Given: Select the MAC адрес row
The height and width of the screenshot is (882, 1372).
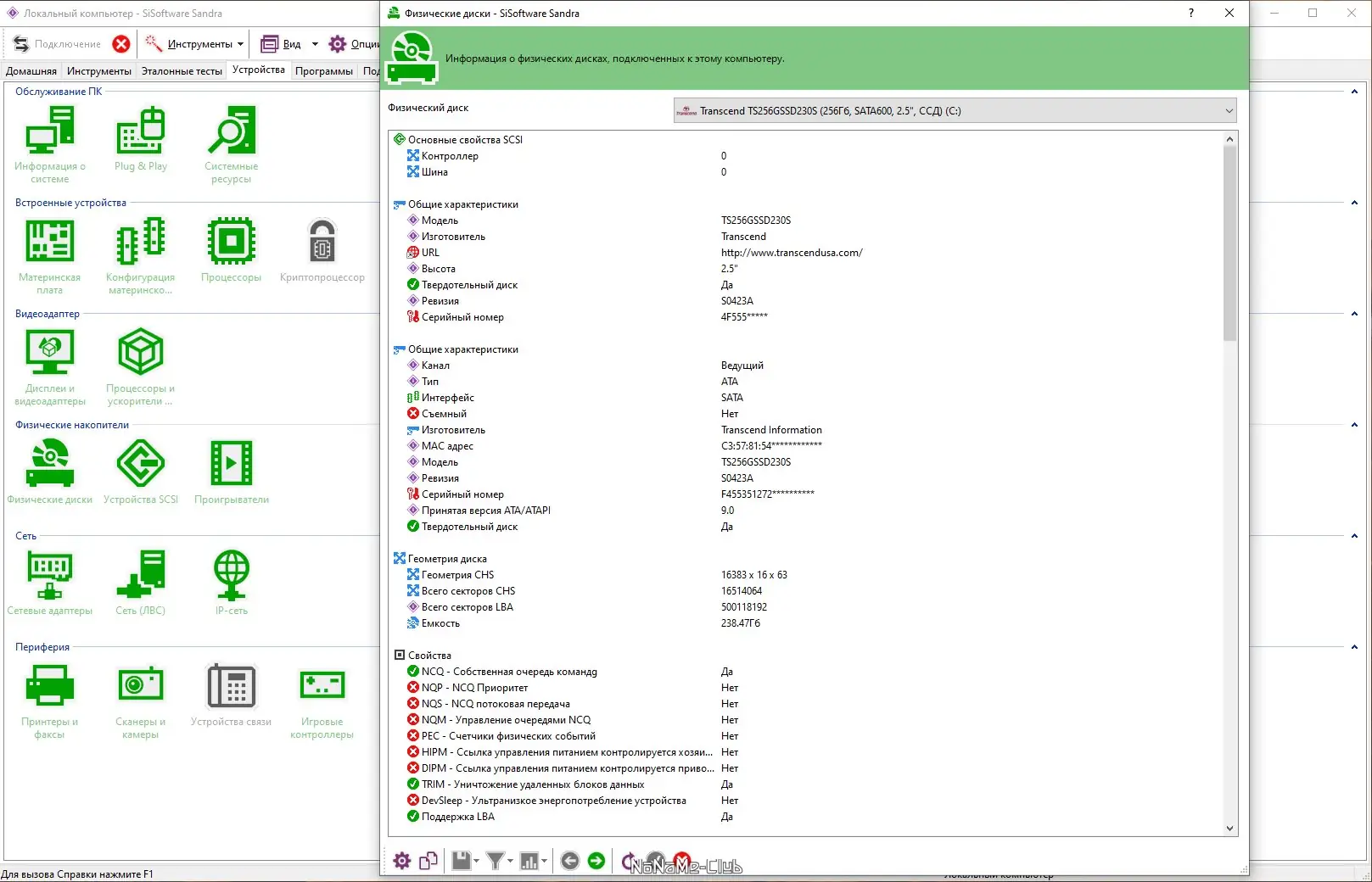Looking at the screenshot, I should 806,446.
